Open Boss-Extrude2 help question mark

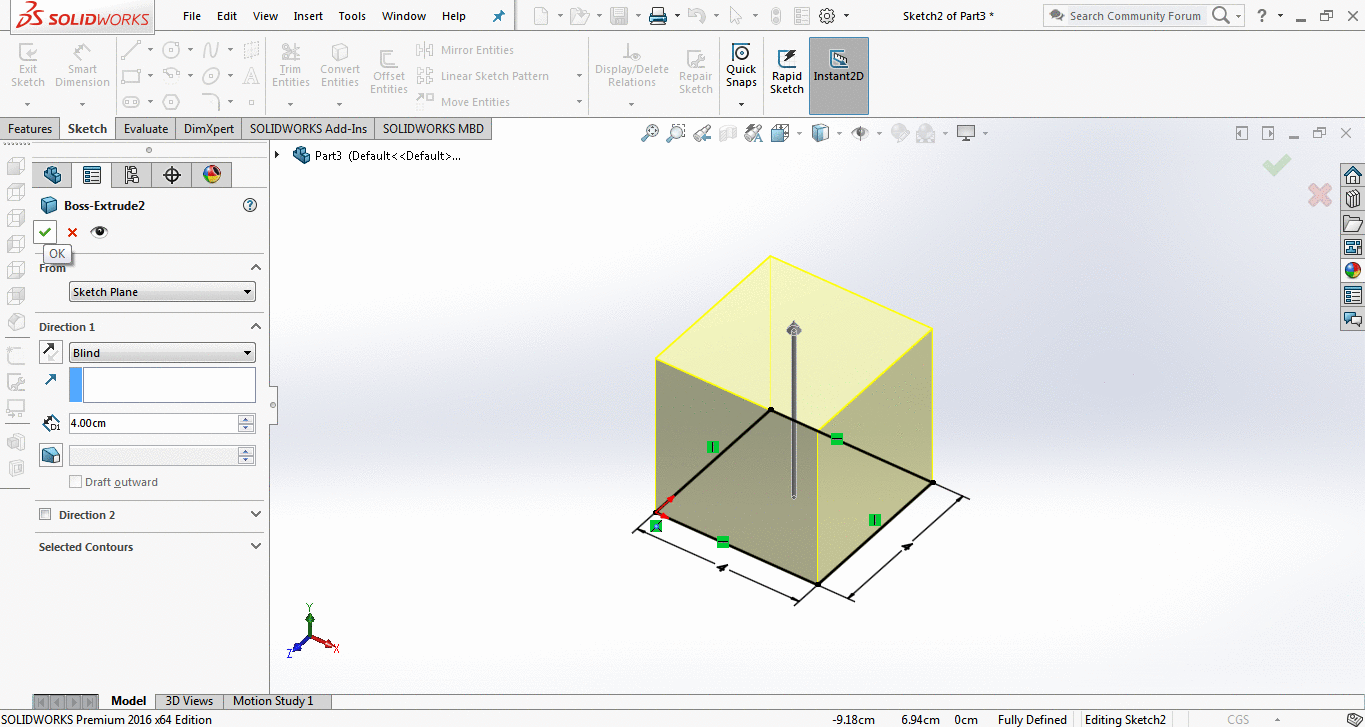(x=250, y=205)
